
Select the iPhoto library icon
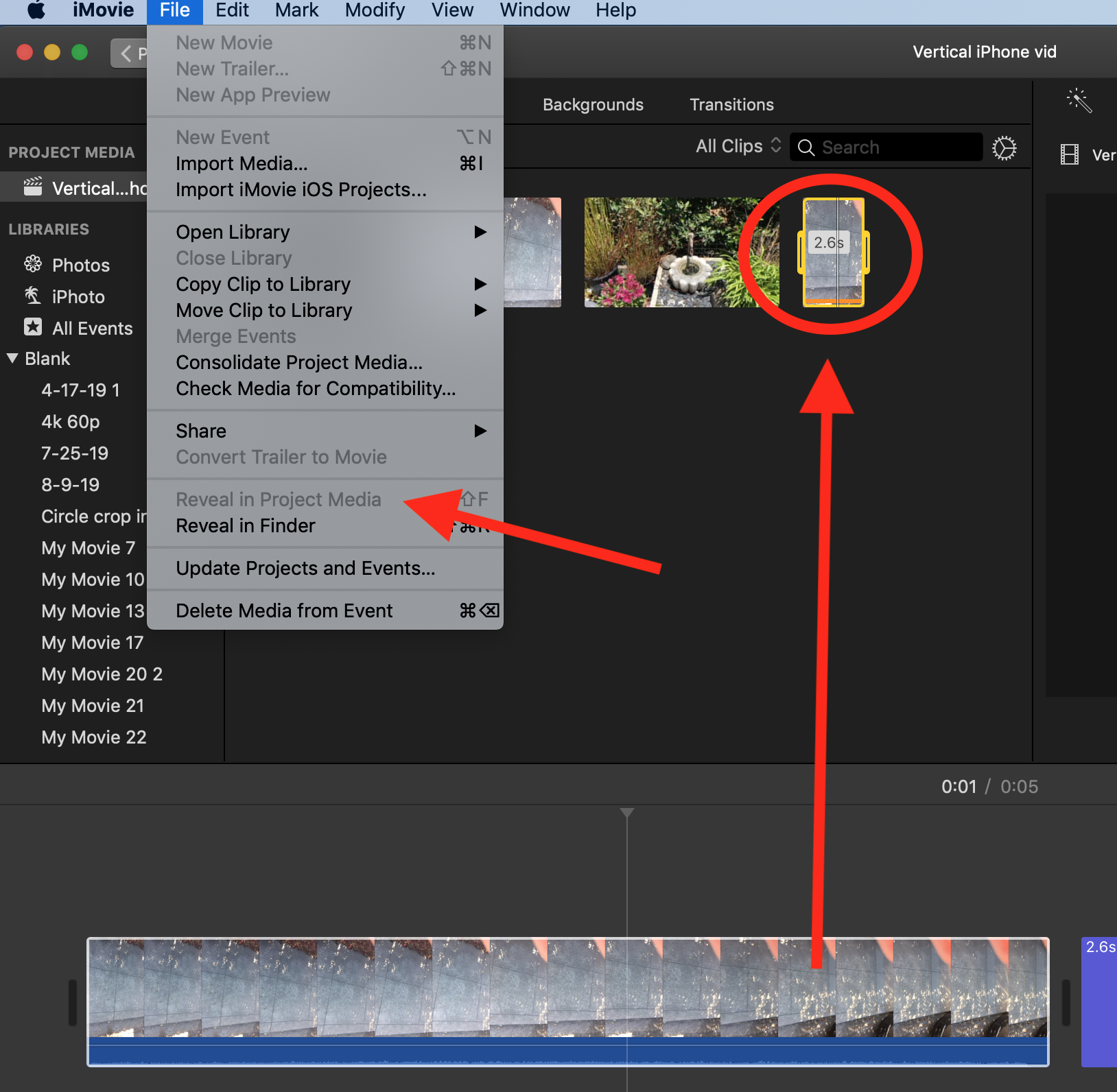coord(33,296)
